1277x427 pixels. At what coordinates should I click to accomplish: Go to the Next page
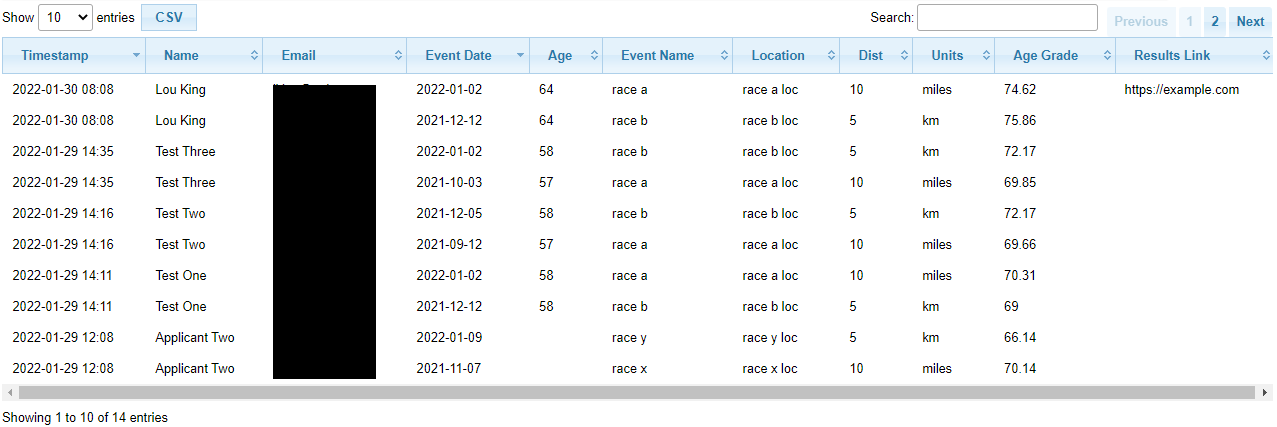coord(1251,21)
